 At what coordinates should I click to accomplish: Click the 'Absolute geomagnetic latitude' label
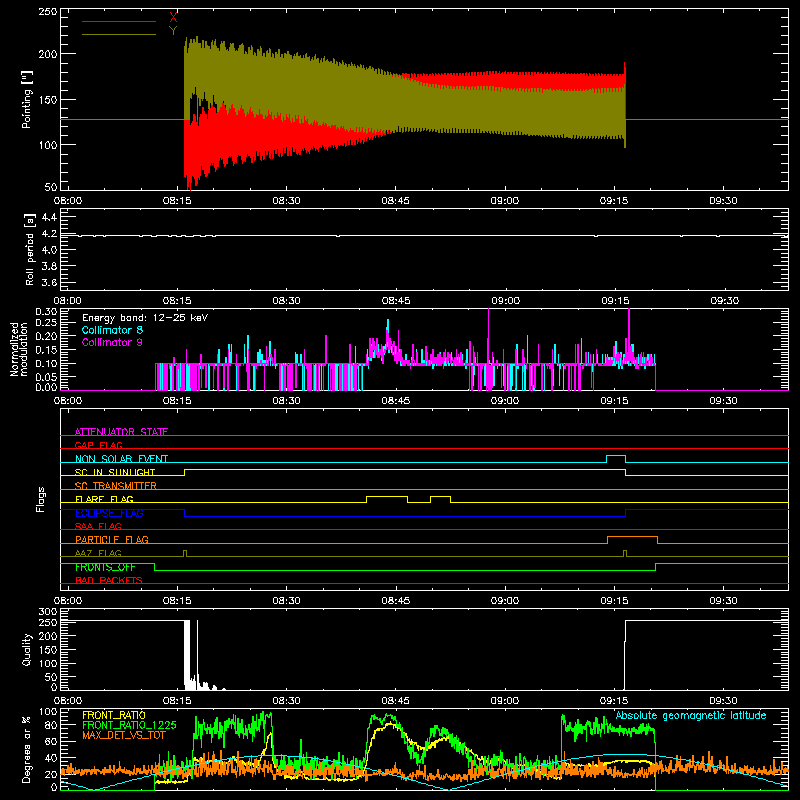coord(691,715)
